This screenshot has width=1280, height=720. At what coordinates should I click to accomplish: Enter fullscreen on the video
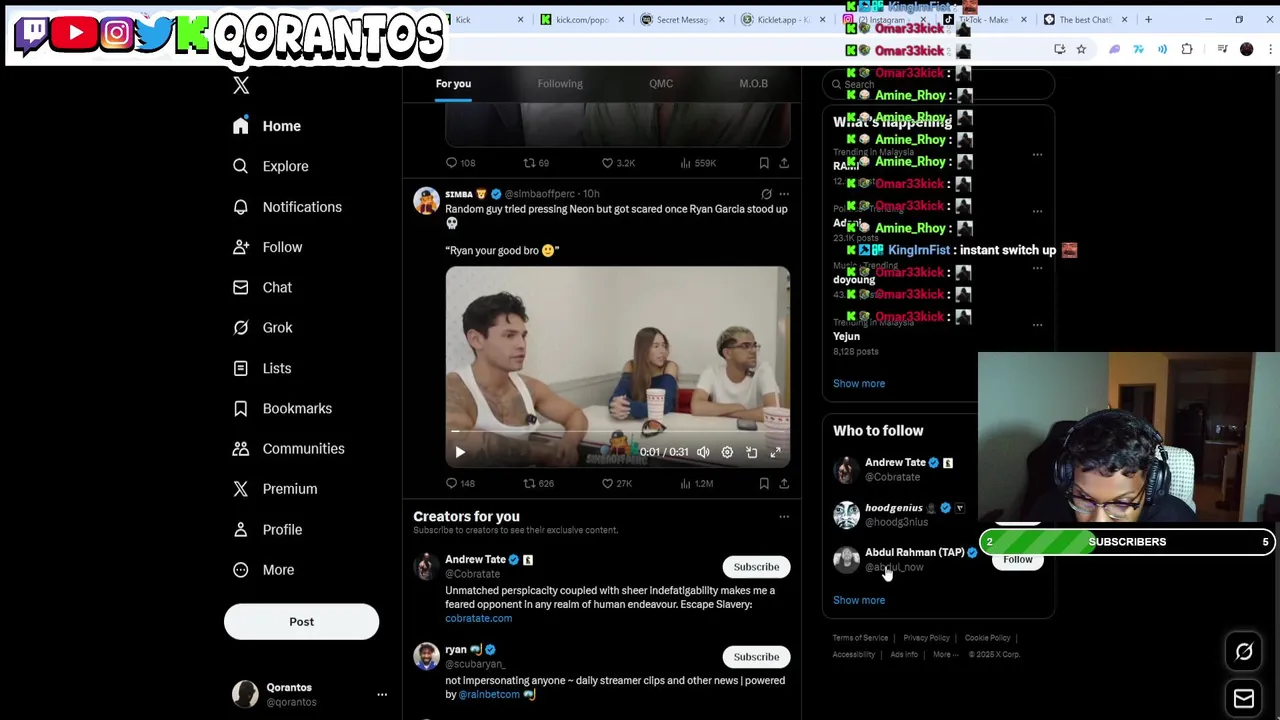775,453
